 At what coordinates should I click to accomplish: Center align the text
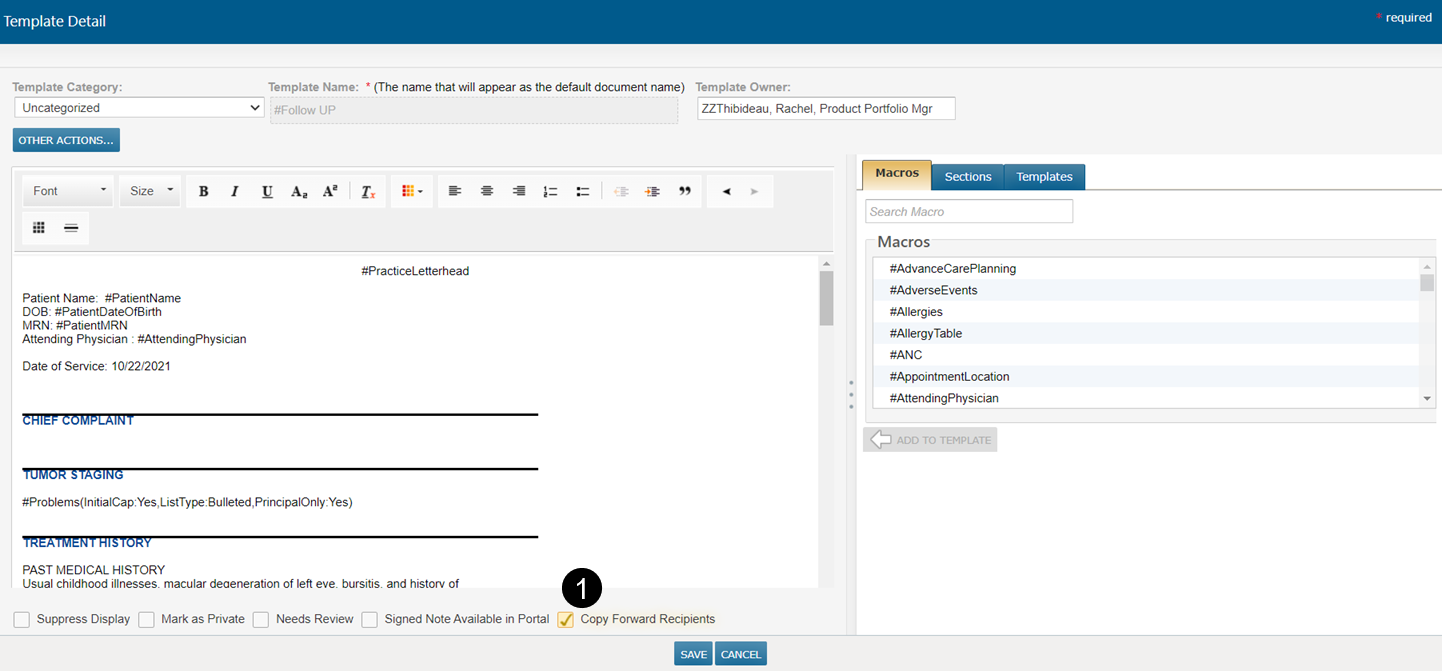[x=487, y=191]
